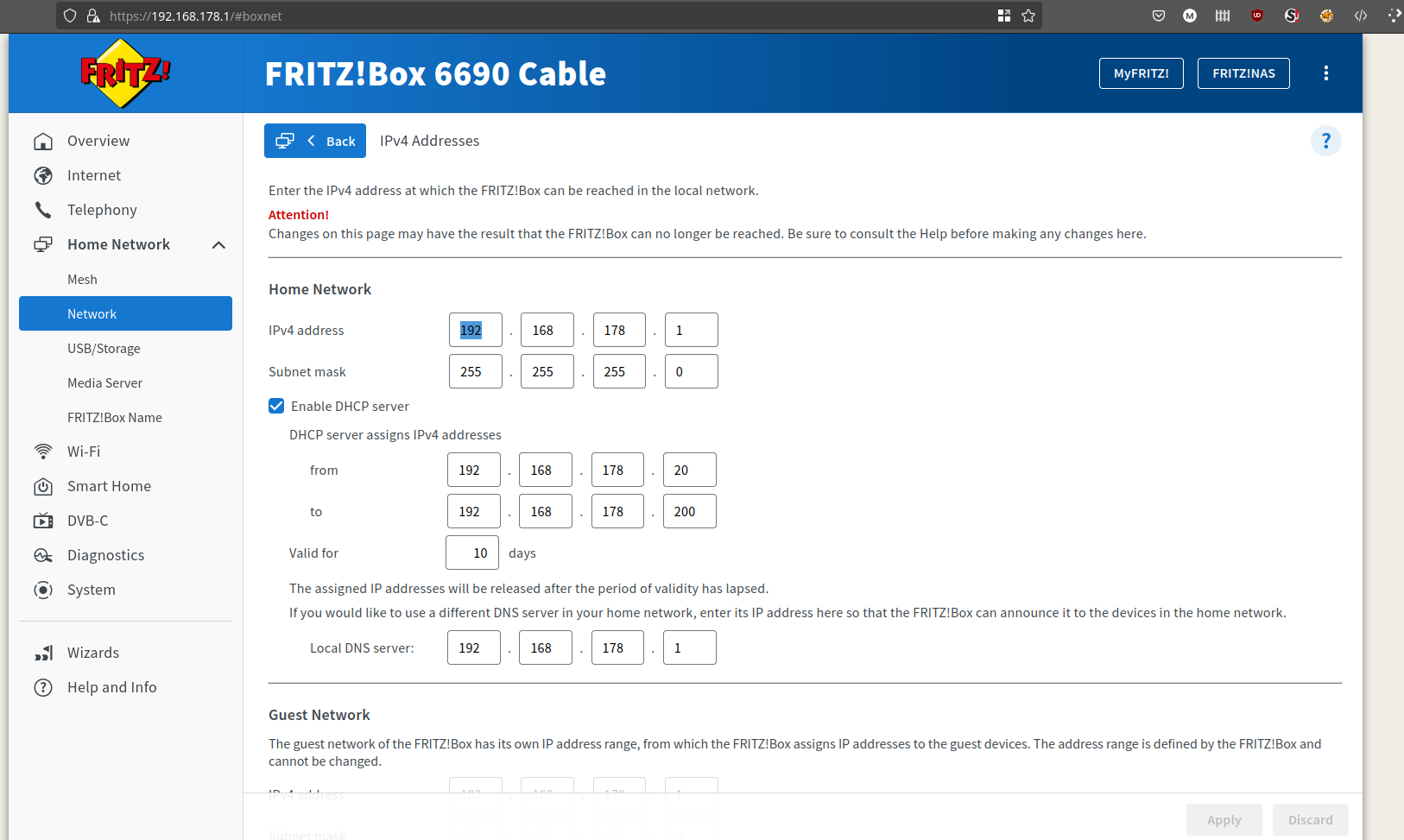Click the Back button

click(x=315, y=141)
